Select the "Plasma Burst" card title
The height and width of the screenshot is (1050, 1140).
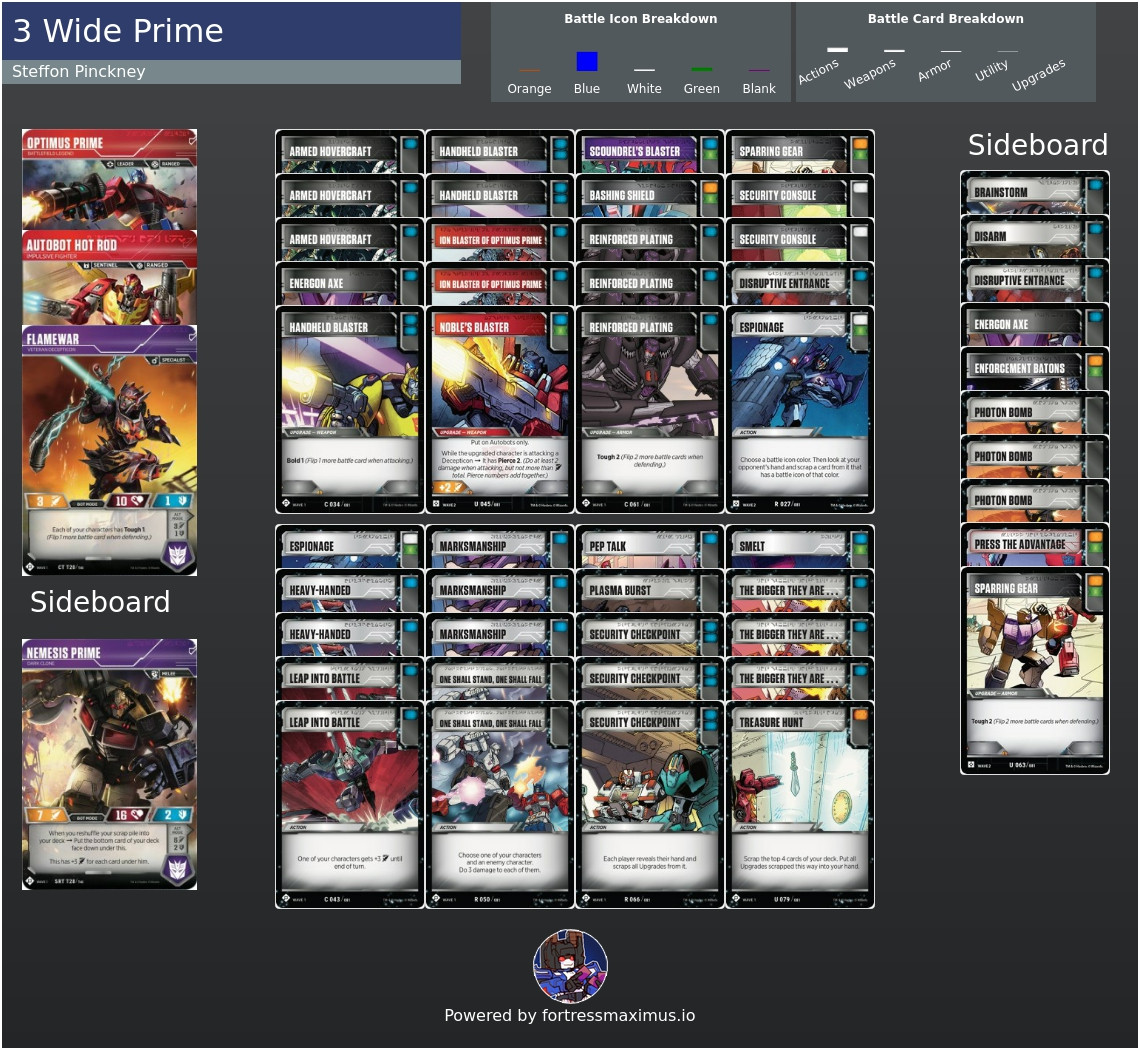tap(619, 590)
